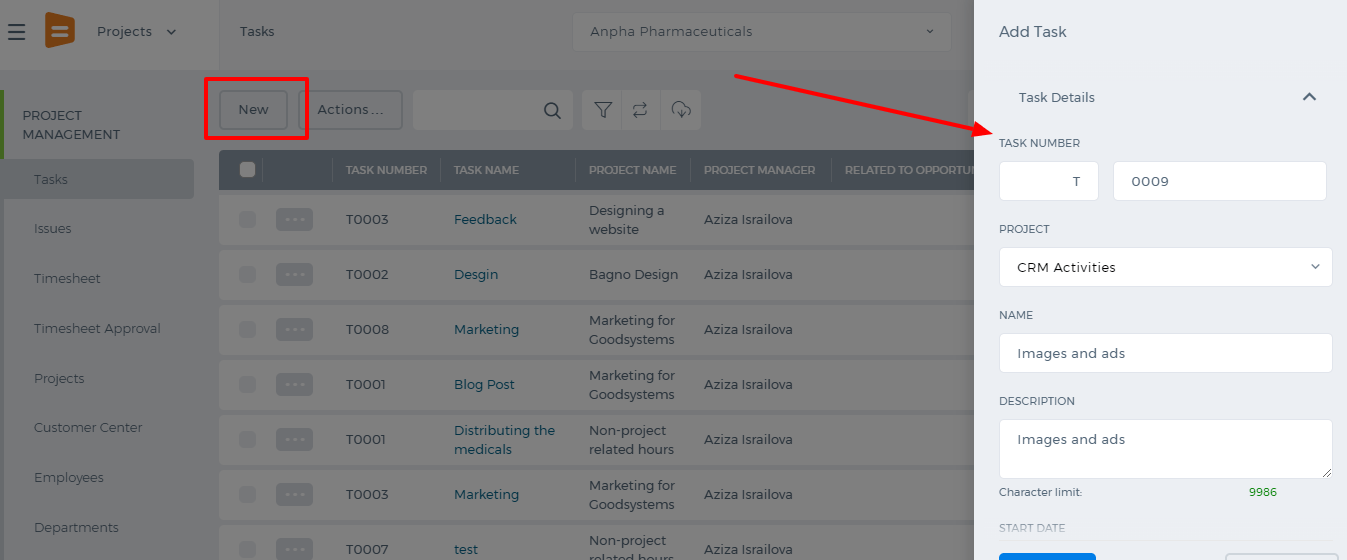Click the task Name input field
The height and width of the screenshot is (560, 1347).
click(x=1166, y=353)
